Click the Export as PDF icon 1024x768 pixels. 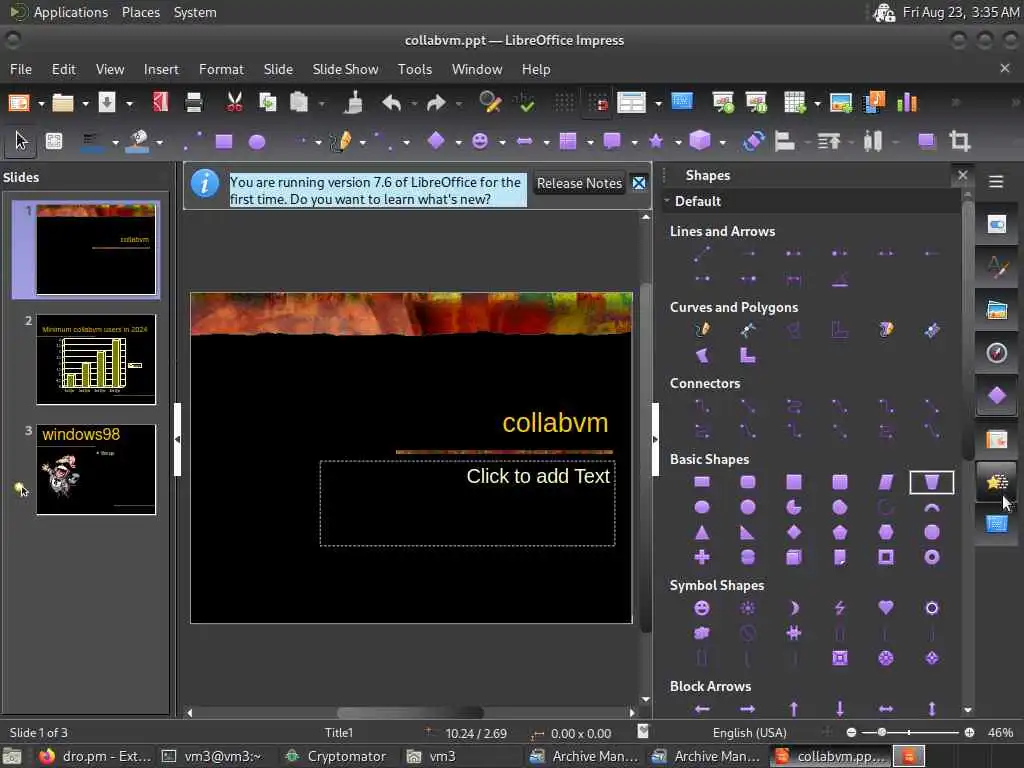point(160,103)
